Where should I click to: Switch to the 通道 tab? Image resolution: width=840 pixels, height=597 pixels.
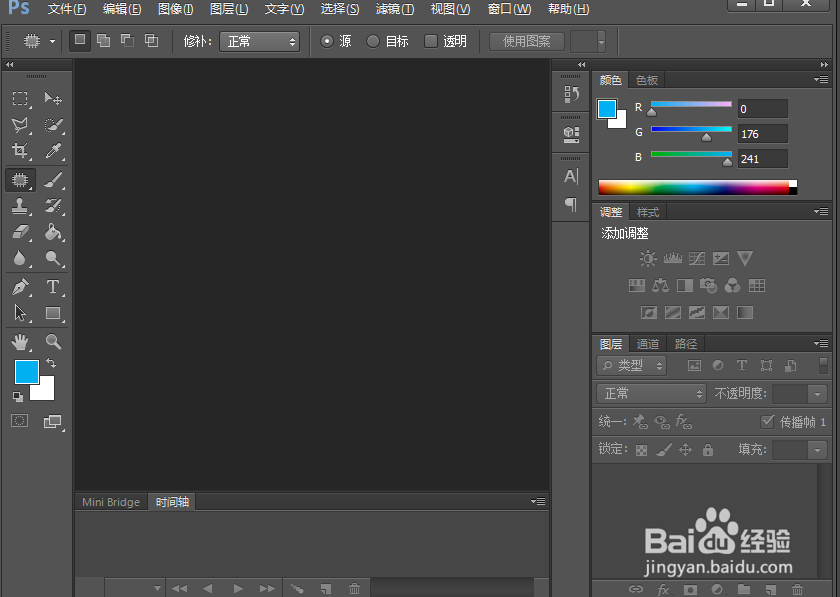(x=648, y=344)
